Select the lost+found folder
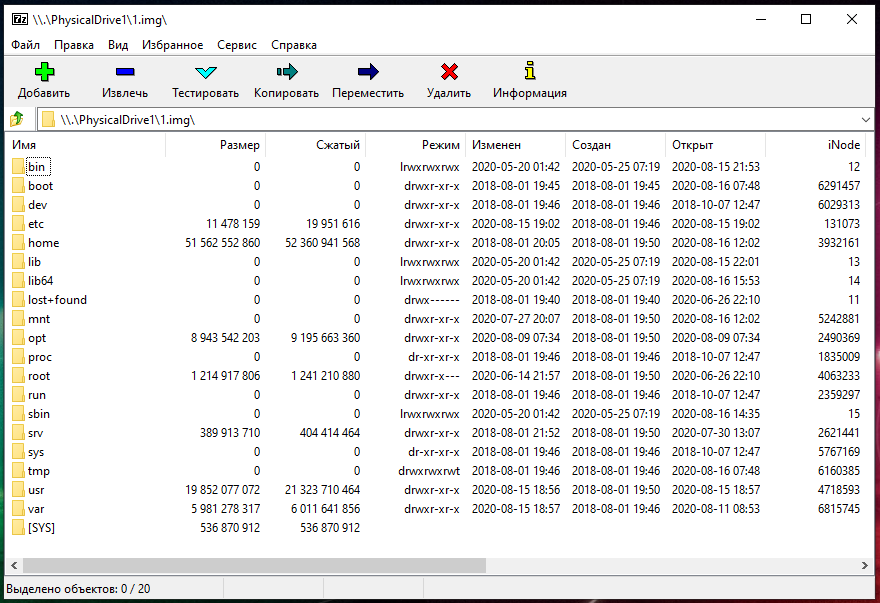The width and height of the screenshot is (880, 603). coord(57,300)
